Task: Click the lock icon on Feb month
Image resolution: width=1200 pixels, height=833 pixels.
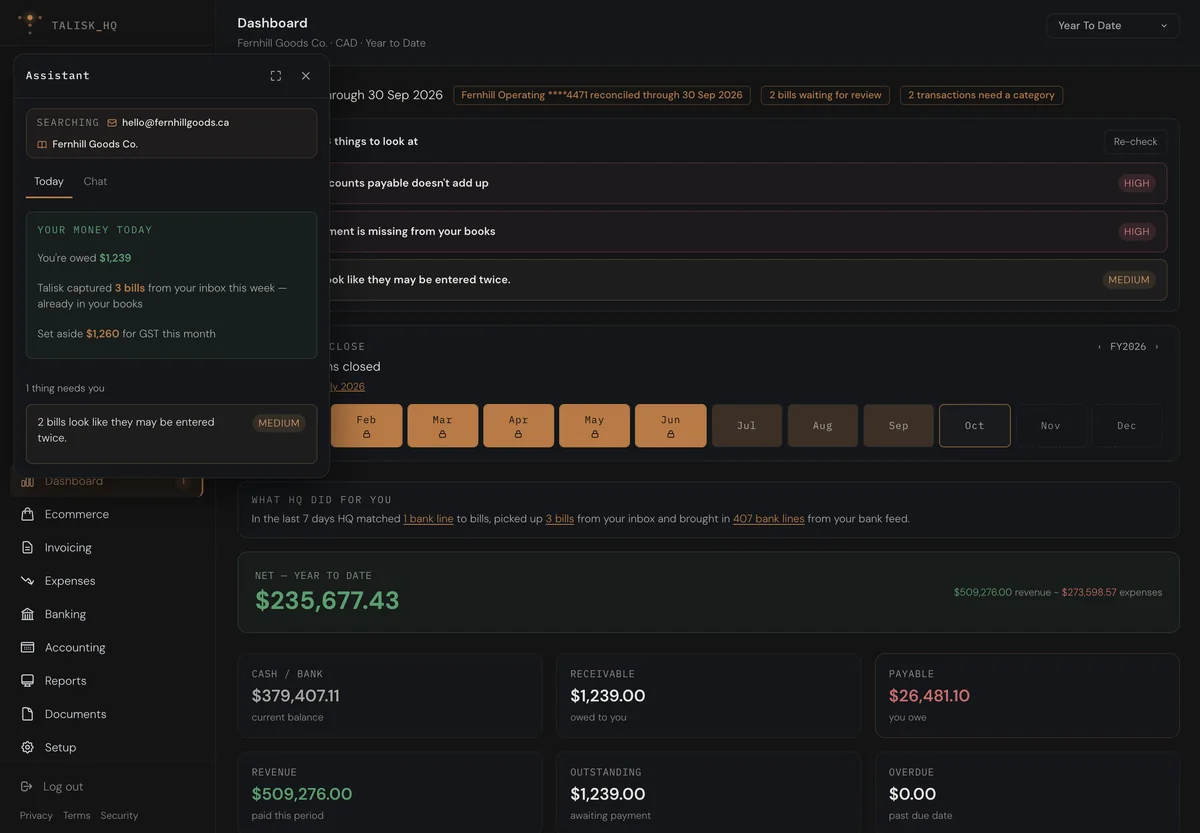Action: (x=367, y=435)
